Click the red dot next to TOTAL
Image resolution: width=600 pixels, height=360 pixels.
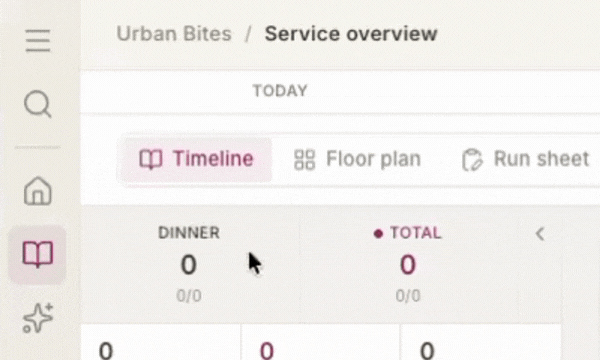pyautogui.click(x=378, y=233)
